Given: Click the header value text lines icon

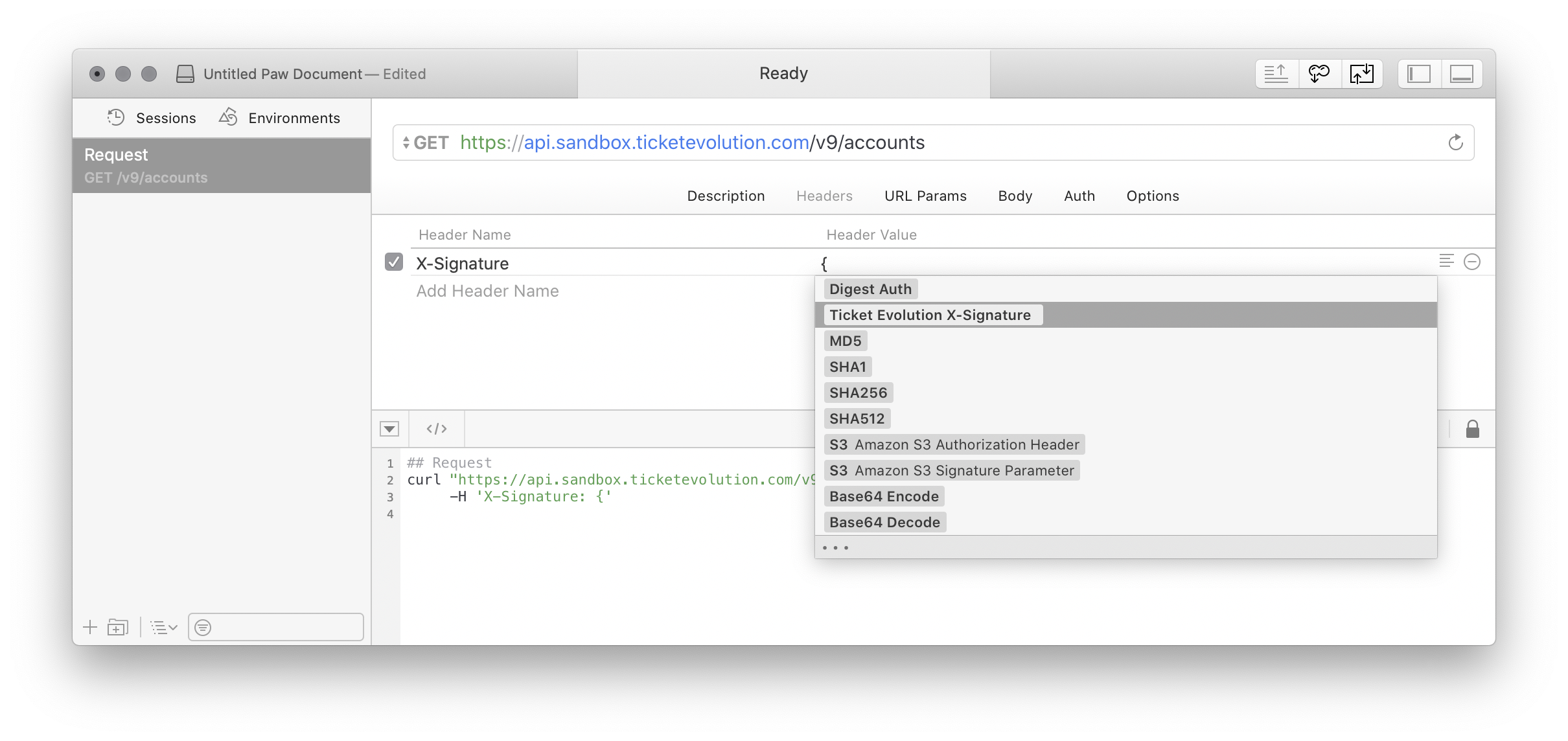Looking at the screenshot, I should coord(1446,261).
